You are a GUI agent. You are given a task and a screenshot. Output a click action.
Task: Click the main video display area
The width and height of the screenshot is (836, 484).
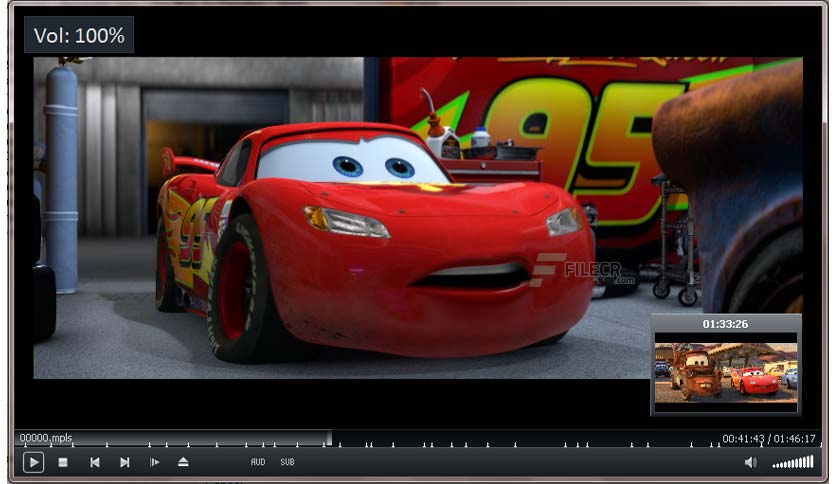coord(418,217)
